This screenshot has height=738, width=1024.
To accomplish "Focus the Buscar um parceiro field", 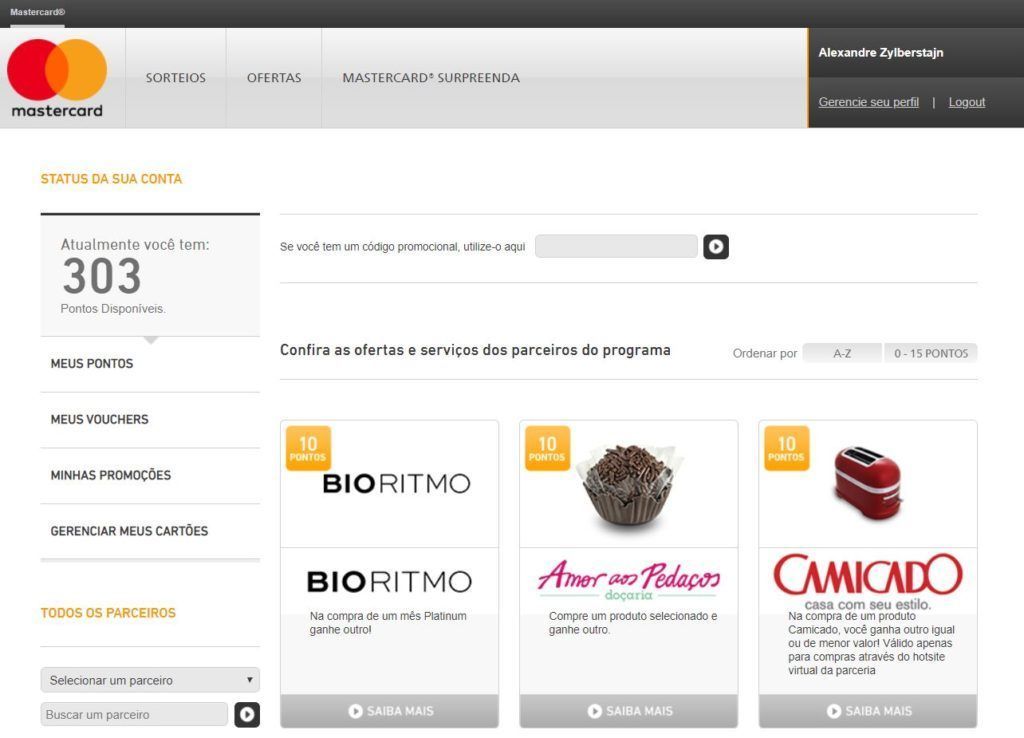I will click(x=134, y=714).
